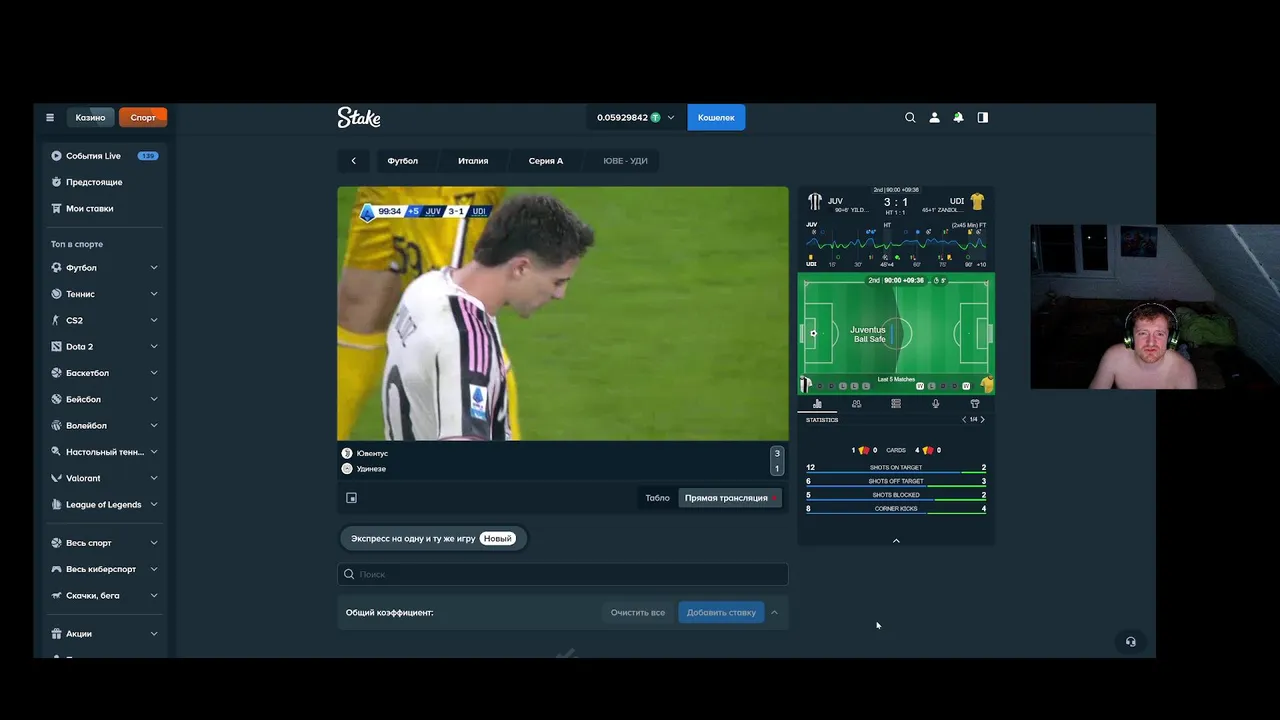Screen dimensions: 1280x720
Task: Click the mini-player icon below the video
Action: click(351, 498)
